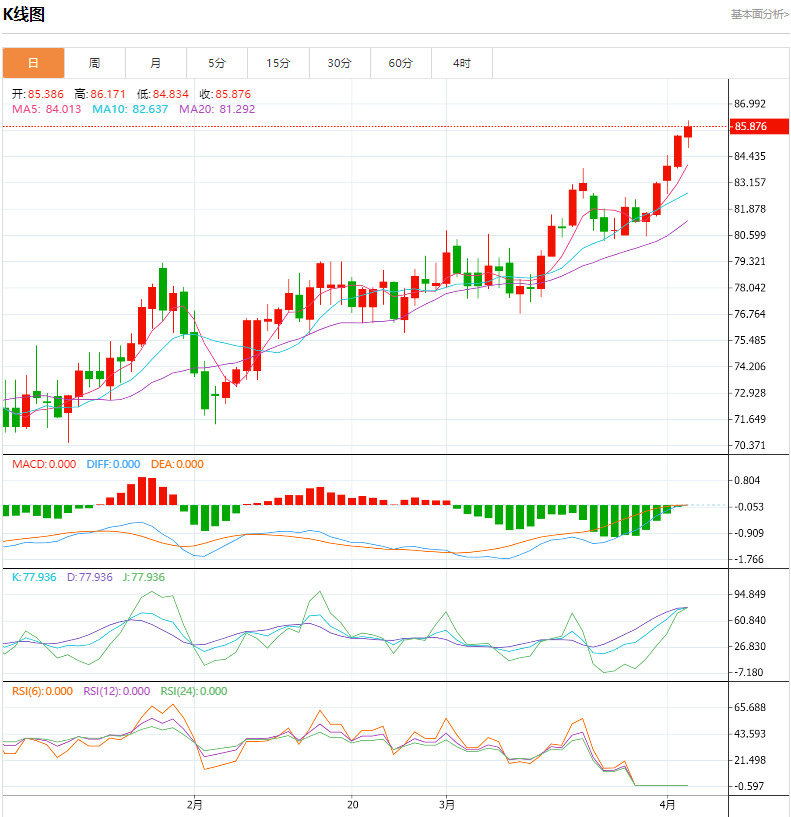Click the 3月 date marker on the time axis

click(x=447, y=804)
